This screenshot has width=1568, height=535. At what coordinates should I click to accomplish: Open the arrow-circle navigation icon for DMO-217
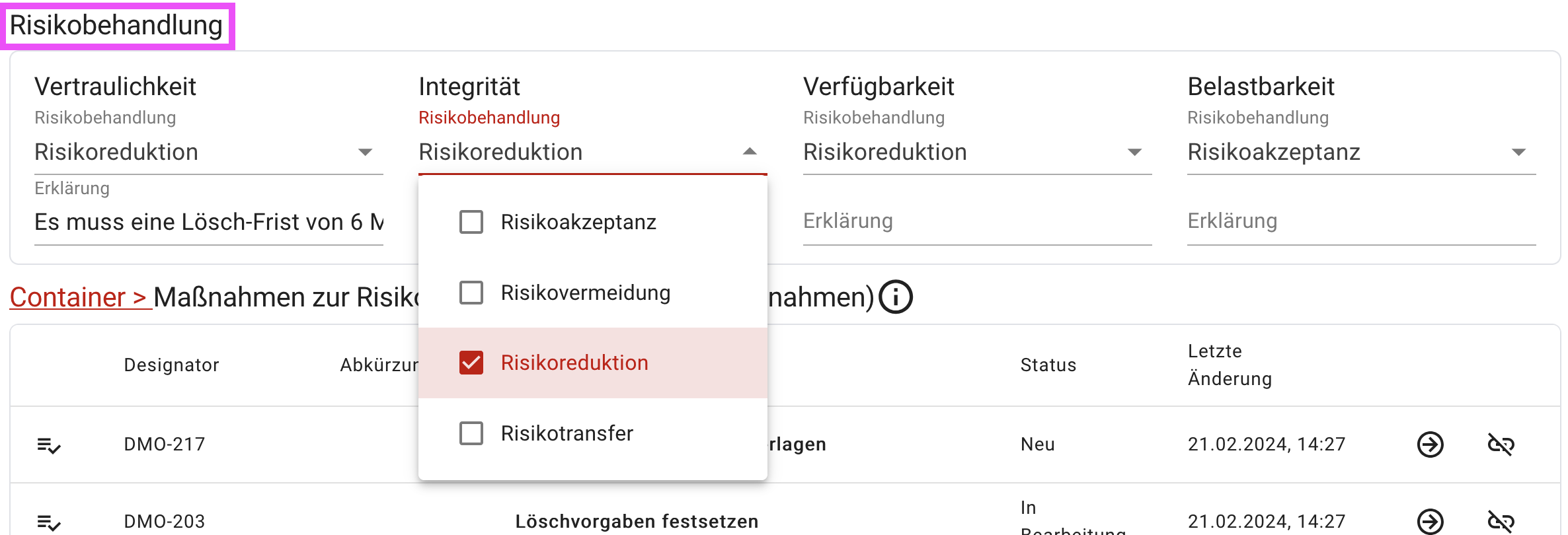1430,445
